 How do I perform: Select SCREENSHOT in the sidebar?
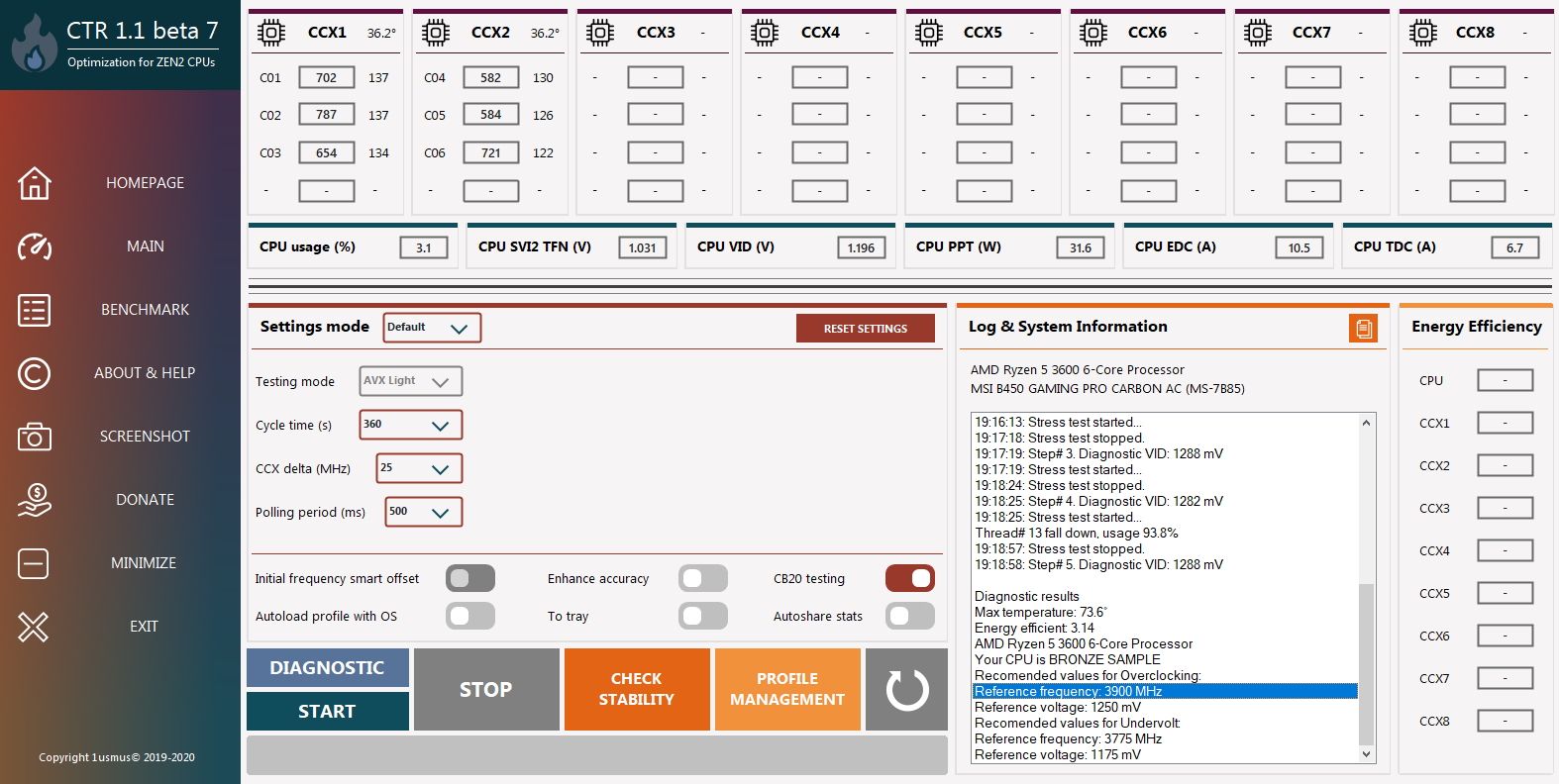pyautogui.click(x=145, y=437)
